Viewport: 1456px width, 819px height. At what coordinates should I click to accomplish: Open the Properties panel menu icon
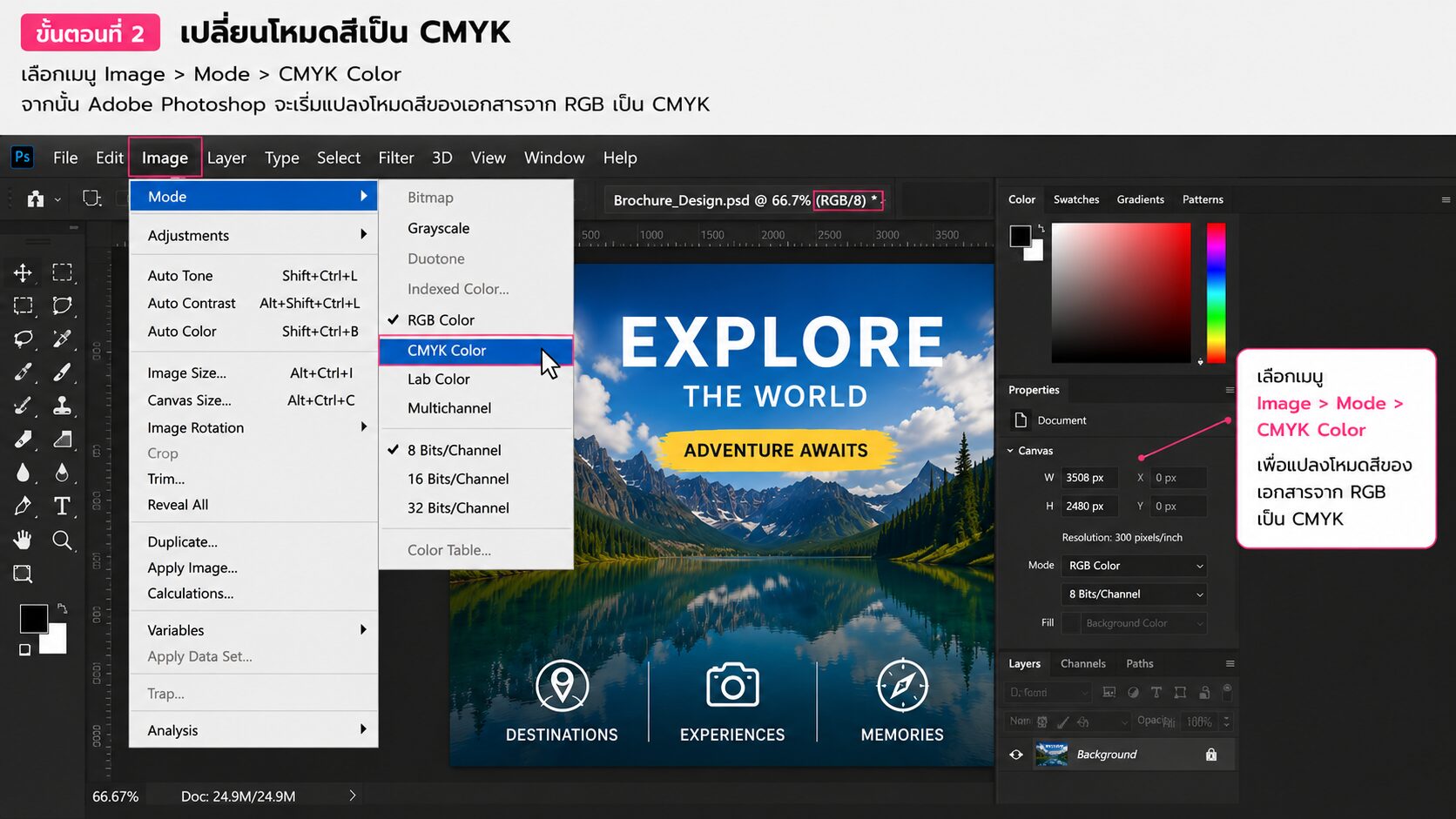click(1230, 390)
